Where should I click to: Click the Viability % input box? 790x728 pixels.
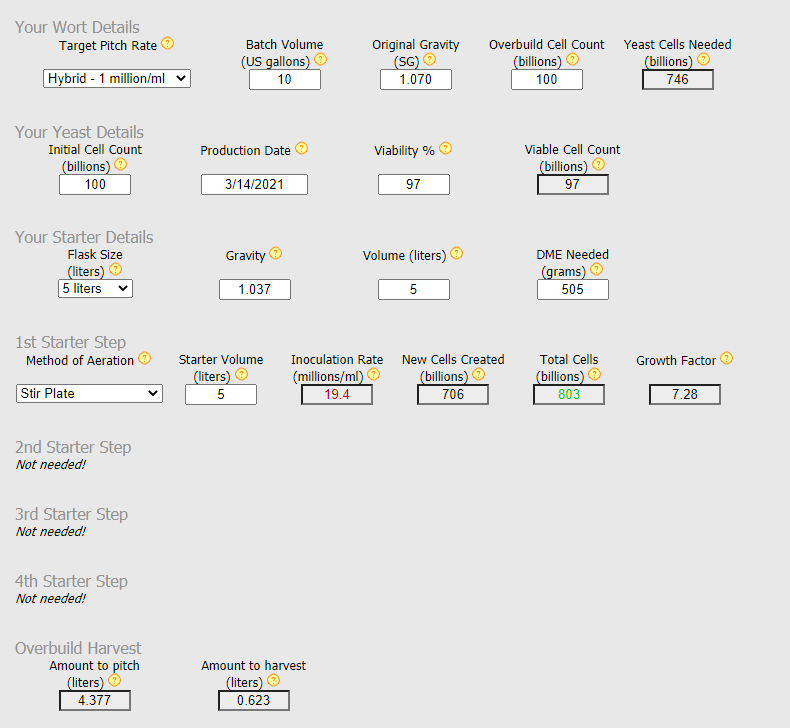click(414, 184)
